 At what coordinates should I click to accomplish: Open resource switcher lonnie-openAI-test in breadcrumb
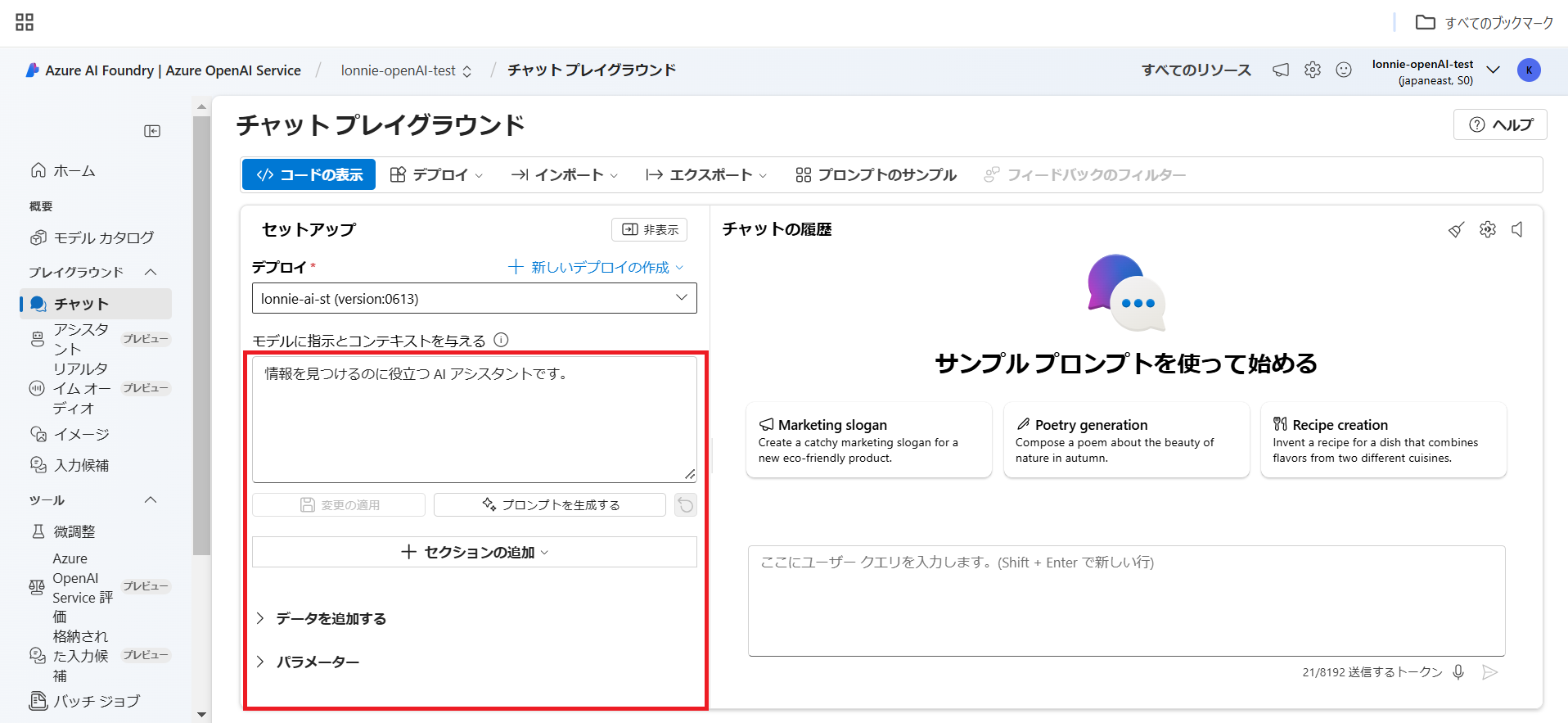(x=407, y=70)
